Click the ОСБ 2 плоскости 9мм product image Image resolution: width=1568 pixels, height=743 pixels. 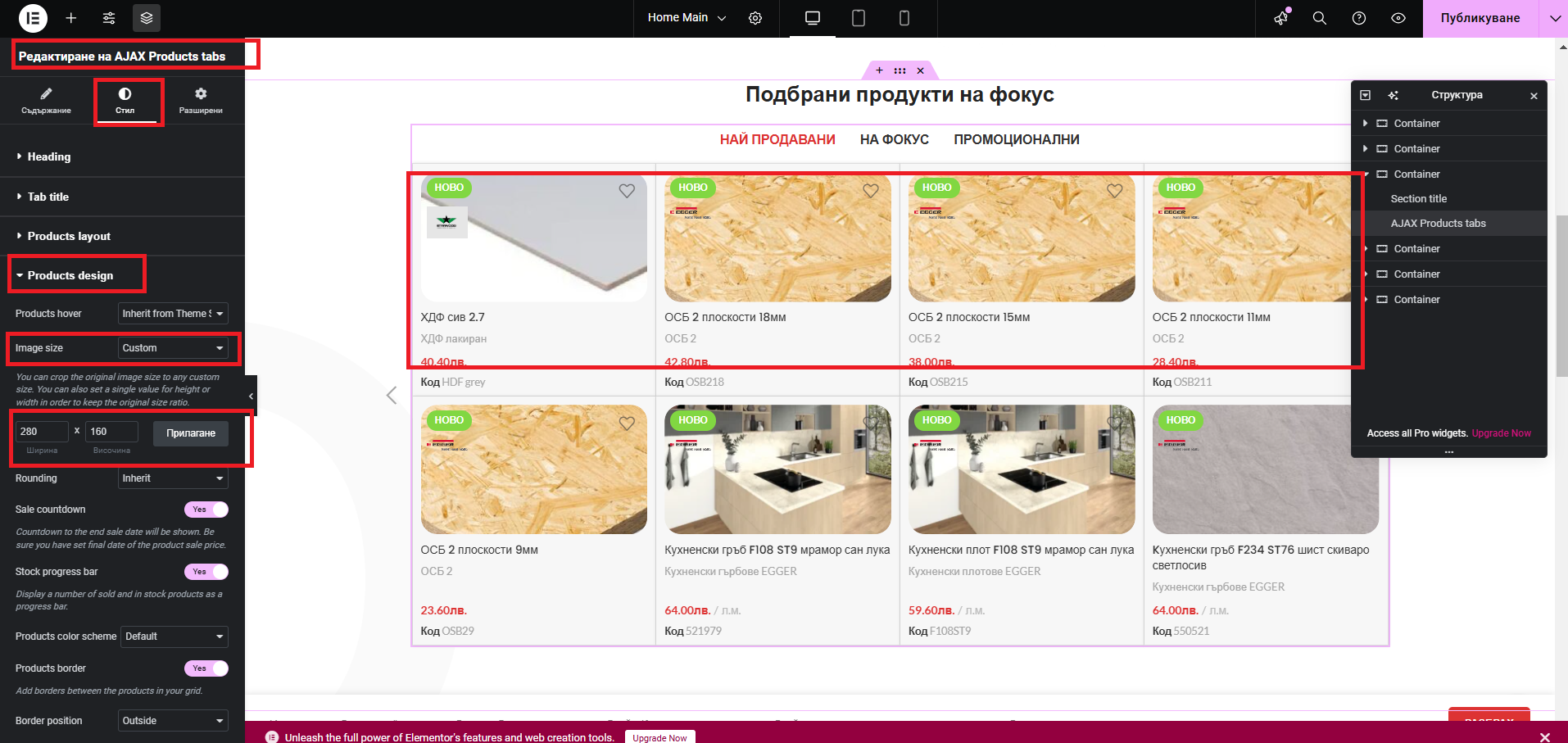click(x=534, y=469)
